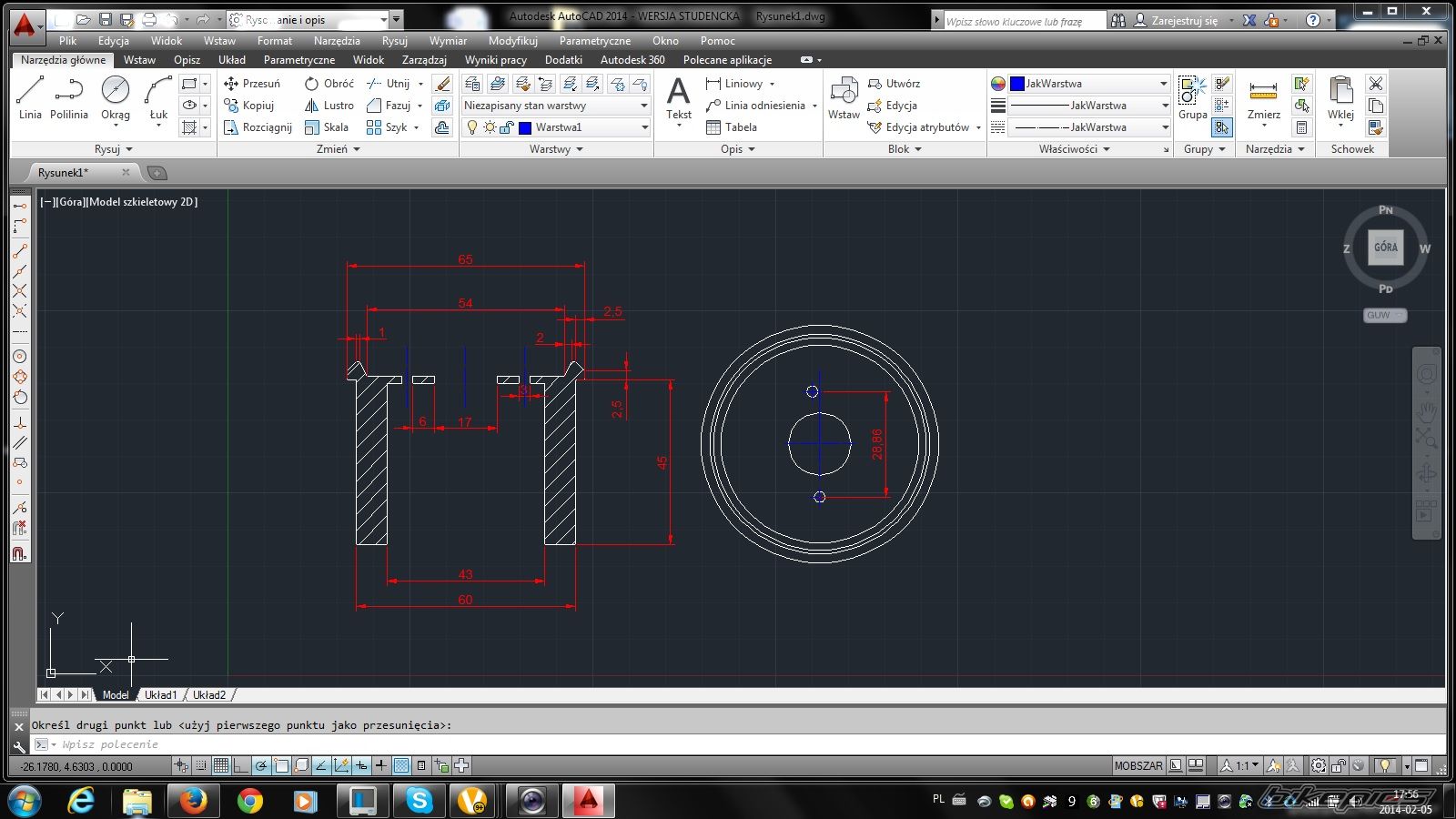Viewport: 1456px width, 819px height.
Task: Click Edycja atrybutów button
Action: point(917,127)
